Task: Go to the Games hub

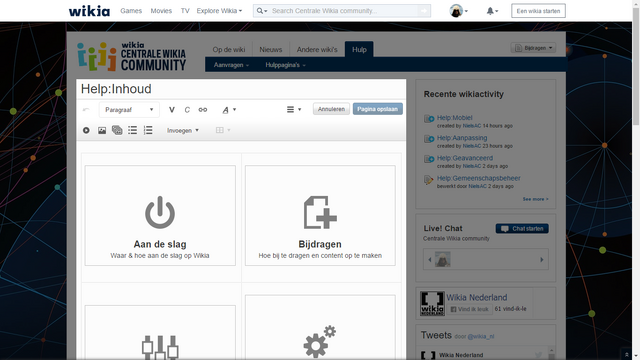Action: point(131,11)
